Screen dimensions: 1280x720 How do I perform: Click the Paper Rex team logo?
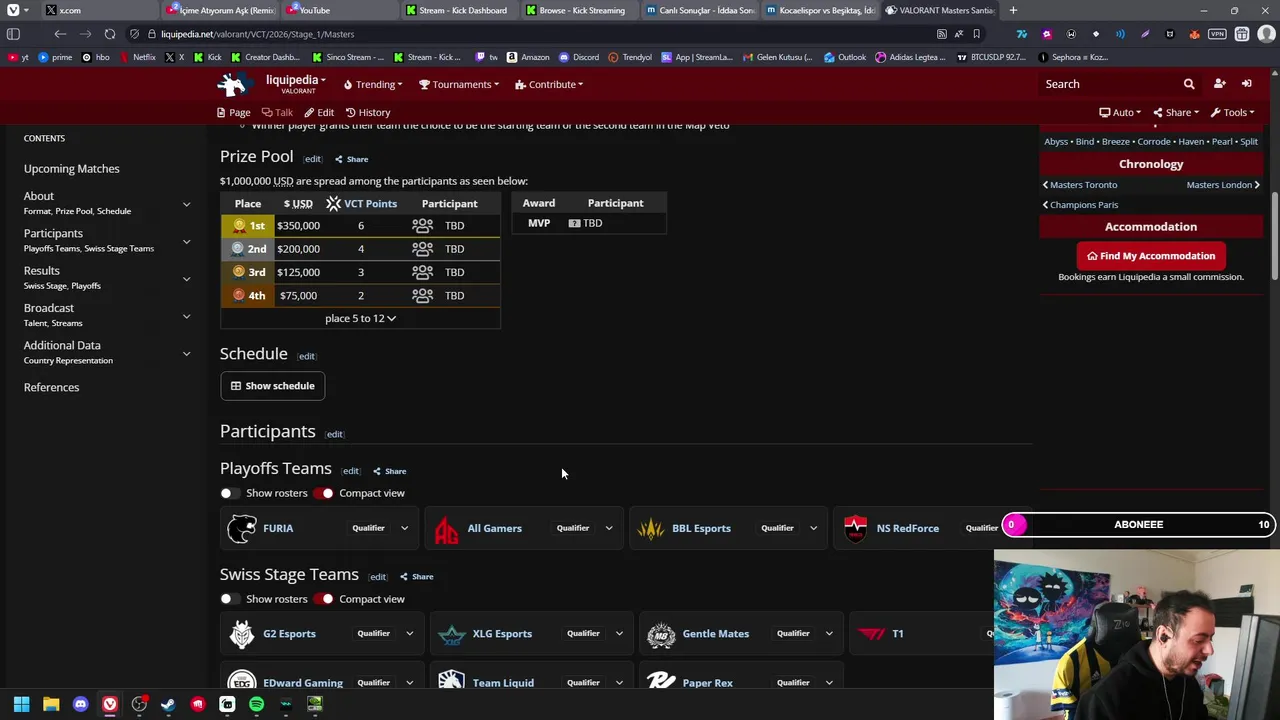tap(661, 682)
